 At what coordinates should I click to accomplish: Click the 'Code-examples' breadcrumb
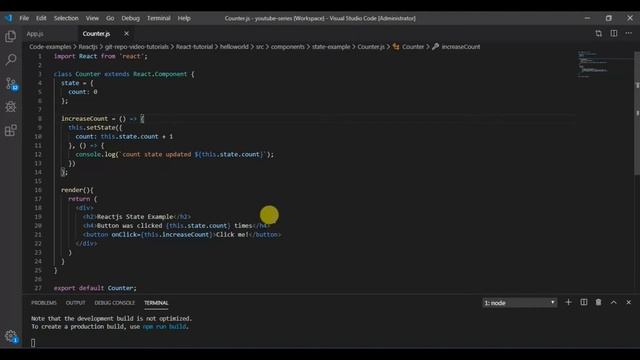tap(50, 47)
